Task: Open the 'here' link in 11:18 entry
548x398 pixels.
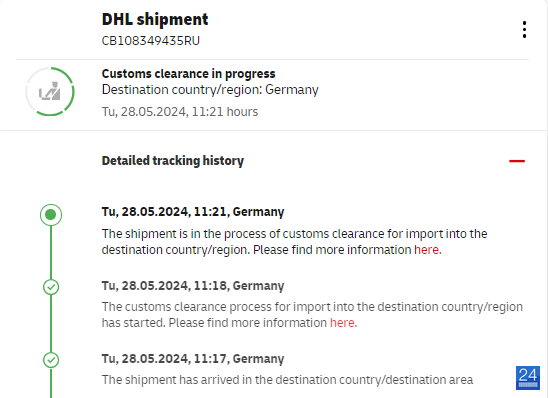Action: (344, 323)
